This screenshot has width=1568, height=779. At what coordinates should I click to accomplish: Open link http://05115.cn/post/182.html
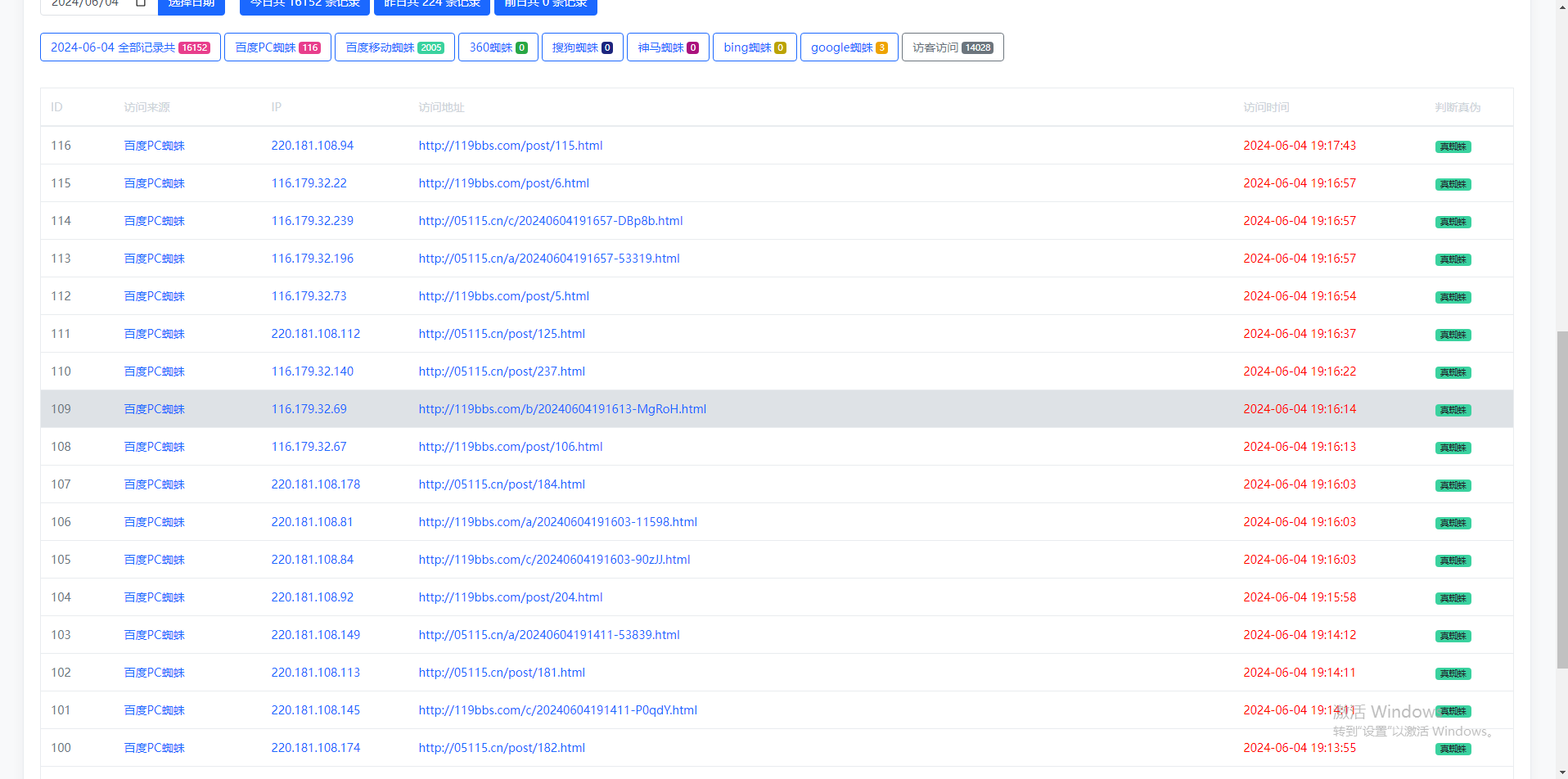pyautogui.click(x=502, y=748)
